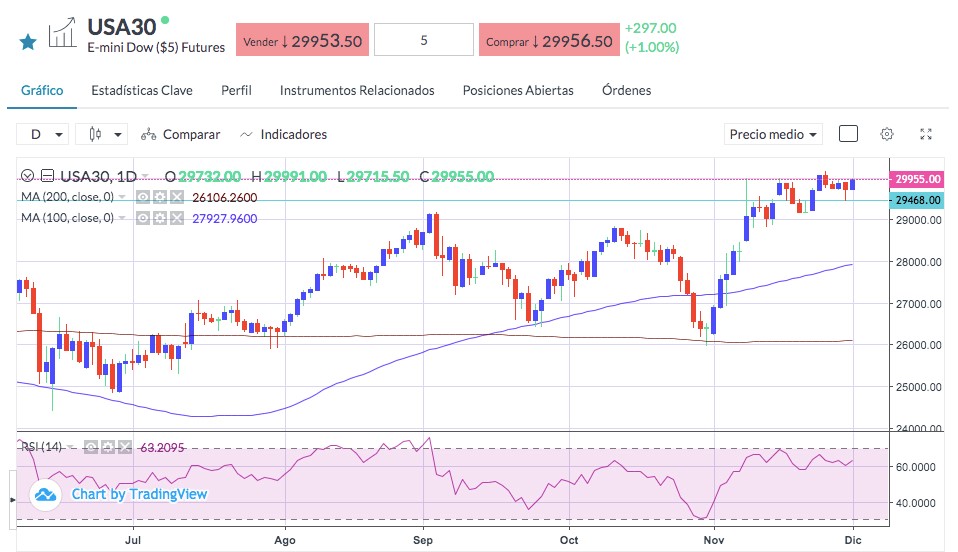958x552 pixels.
Task: Click the MA 100 value 27927.9600
Action: point(224,218)
